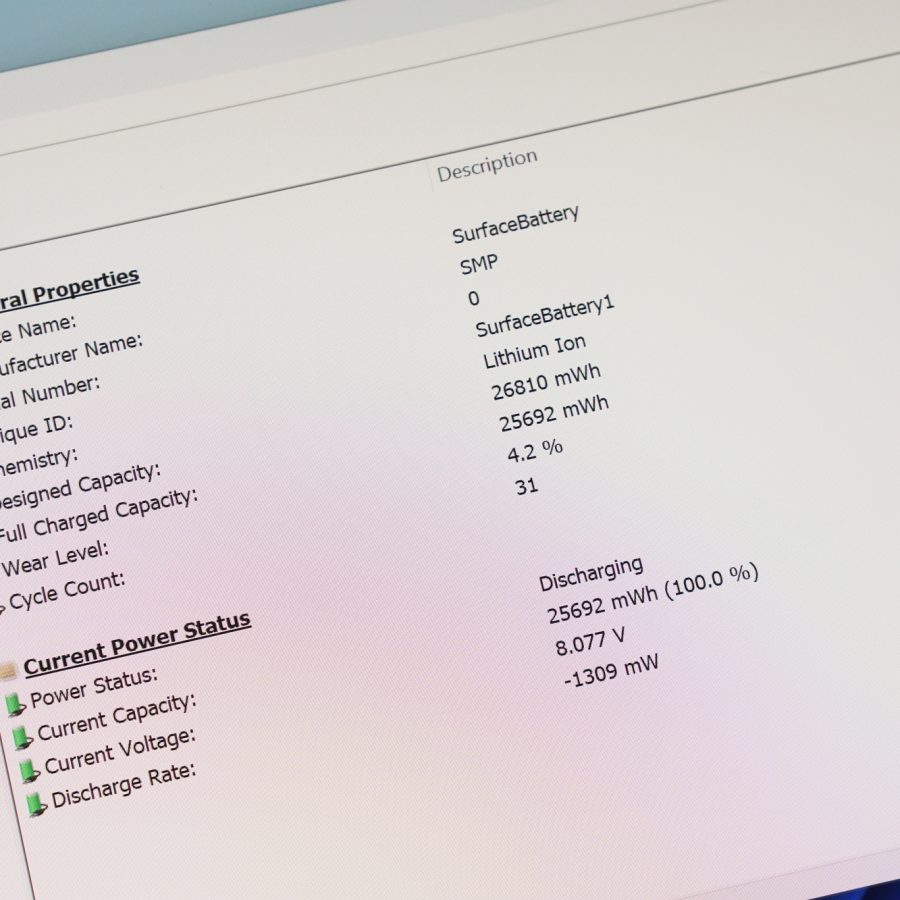Select the Discharge Rate row label
Image resolution: width=900 pixels, height=900 pixels.
(124, 786)
